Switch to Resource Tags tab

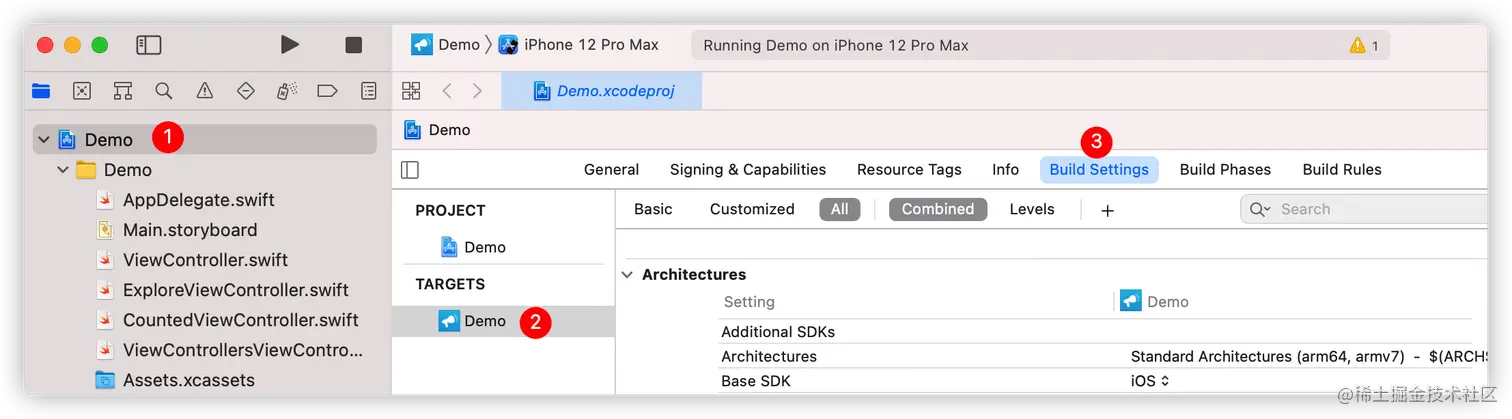909,170
